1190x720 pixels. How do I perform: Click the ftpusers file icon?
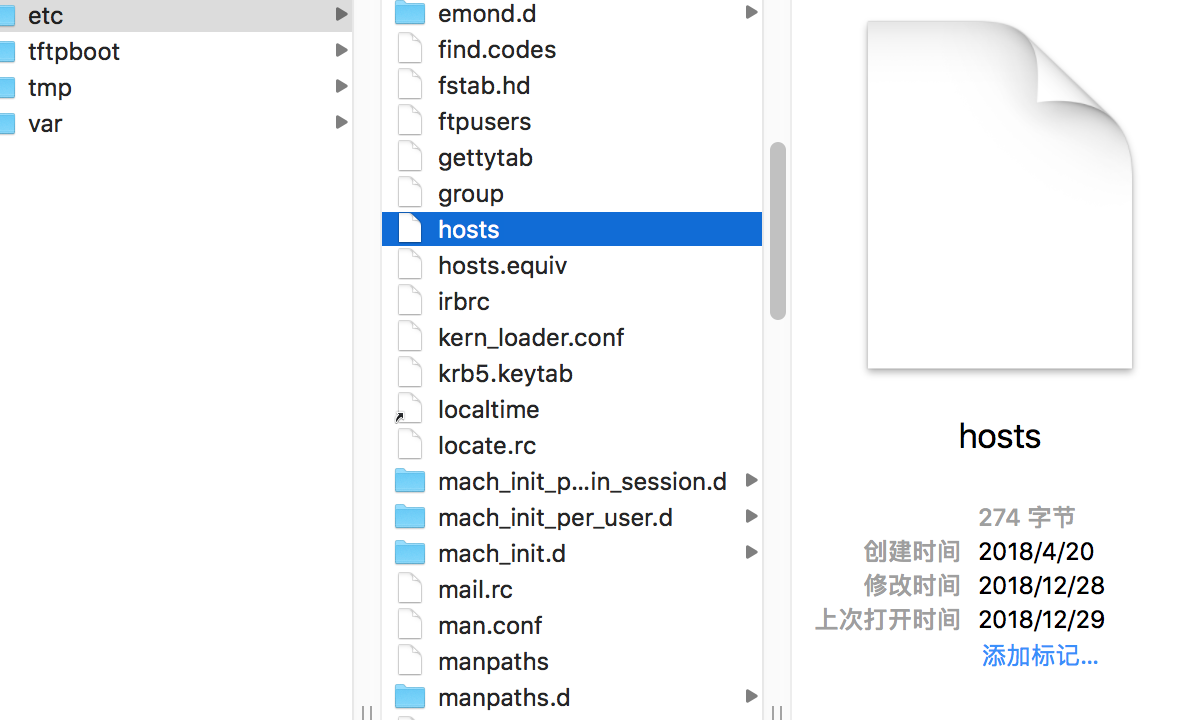(410, 121)
